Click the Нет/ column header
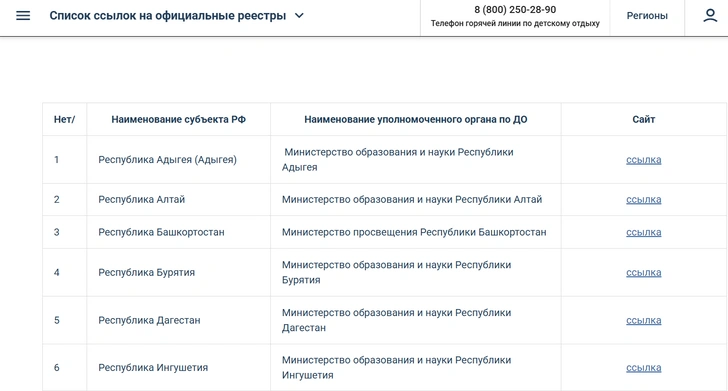 [65, 119]
